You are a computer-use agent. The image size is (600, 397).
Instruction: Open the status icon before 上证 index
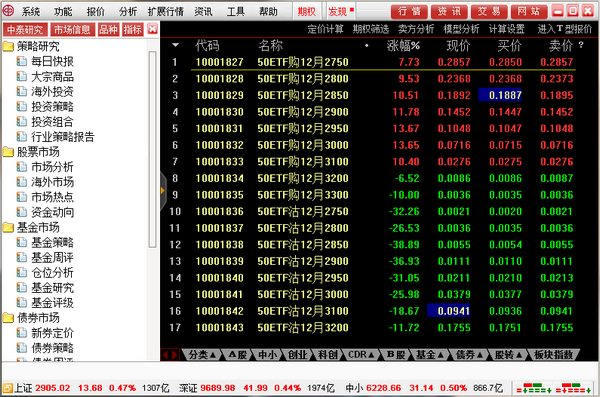(x=7, y=388)
